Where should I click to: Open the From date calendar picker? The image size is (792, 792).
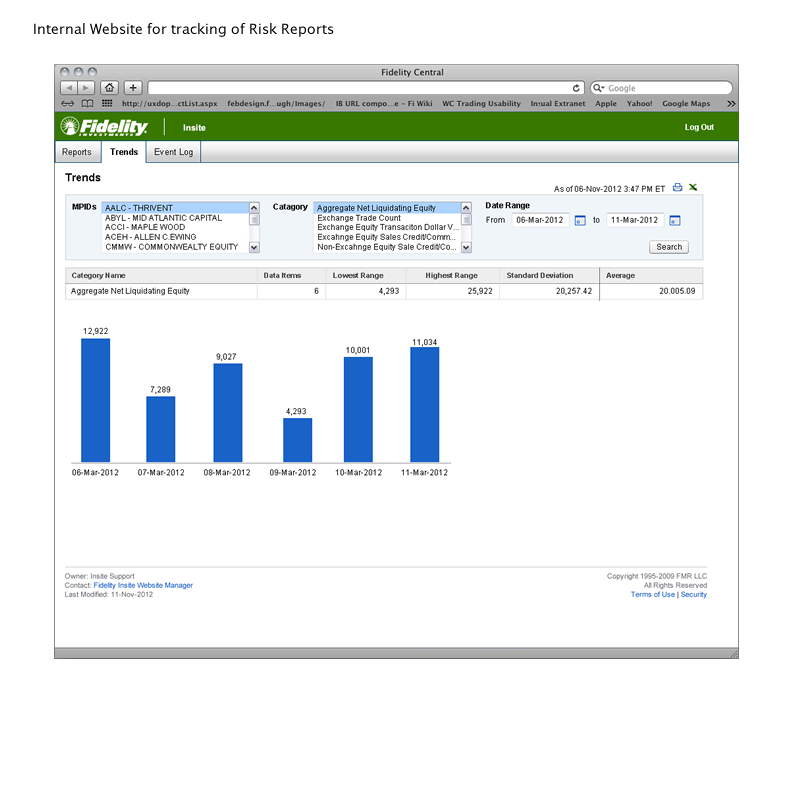[x=580, y=220]
